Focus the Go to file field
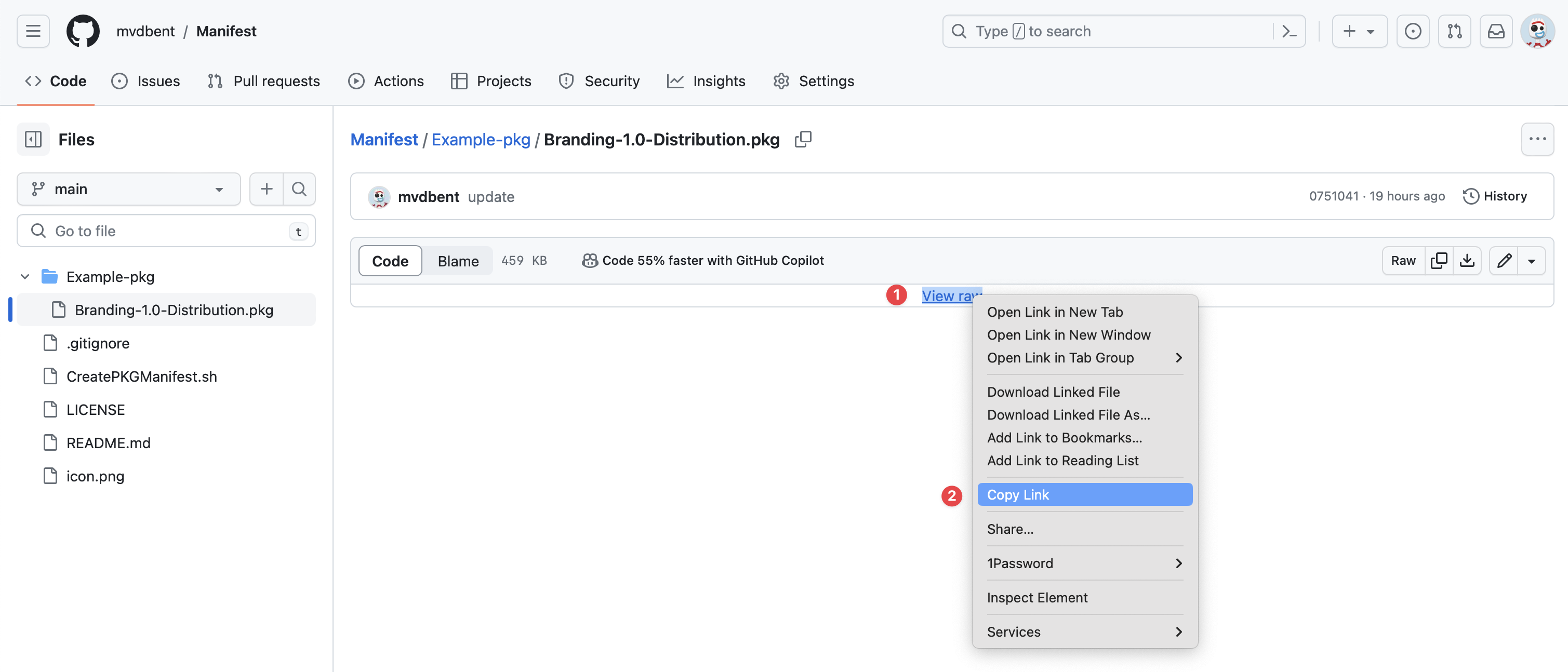 click(166, 231)
